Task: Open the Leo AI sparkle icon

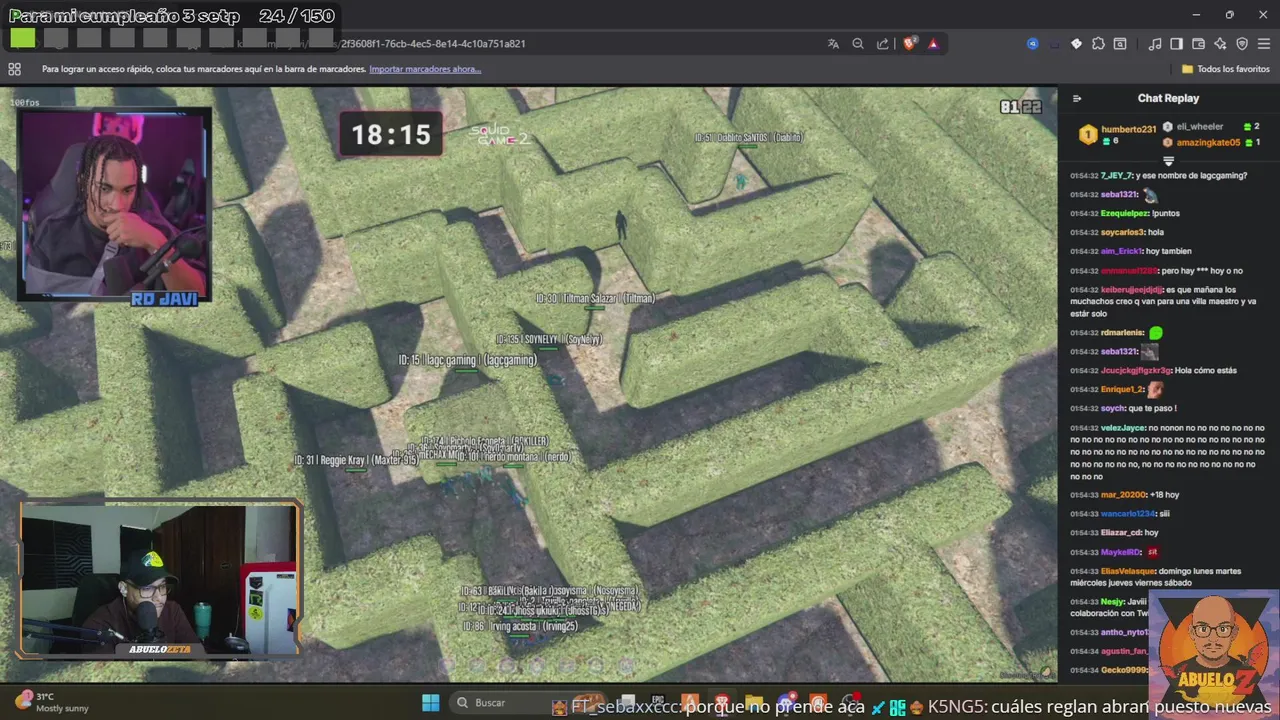Action: (1220, 44)
